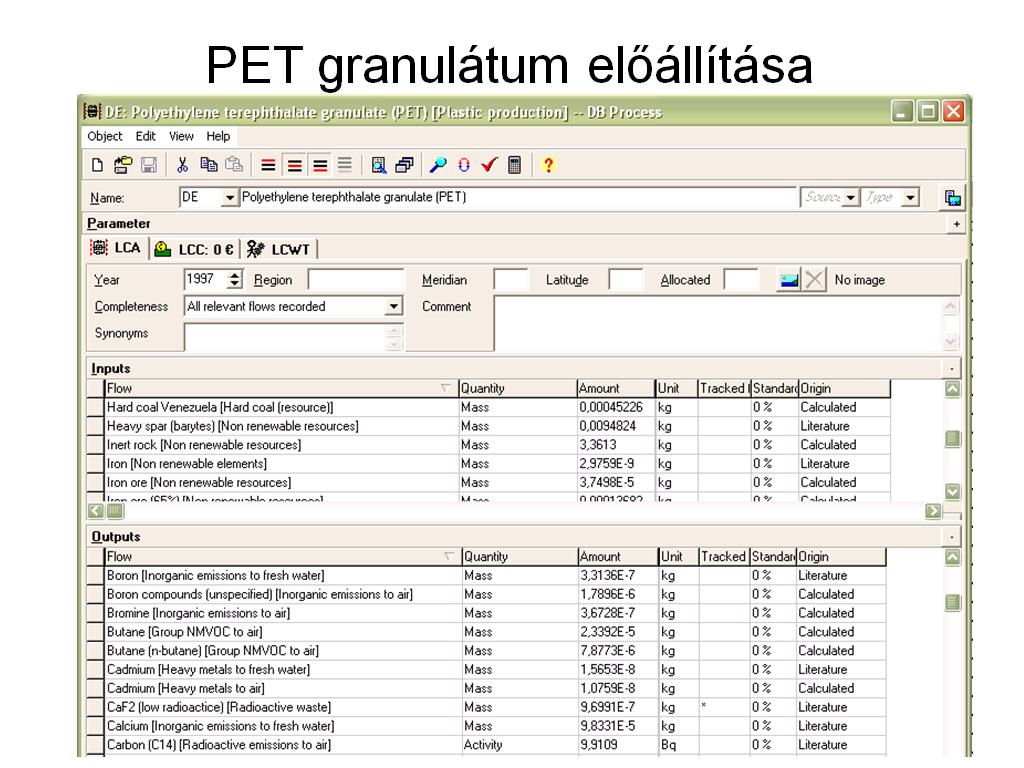Select the Hard coal Venezuela input row
Image resolution: width=1024 pixels, height=768 pixels.
point(488,408)
